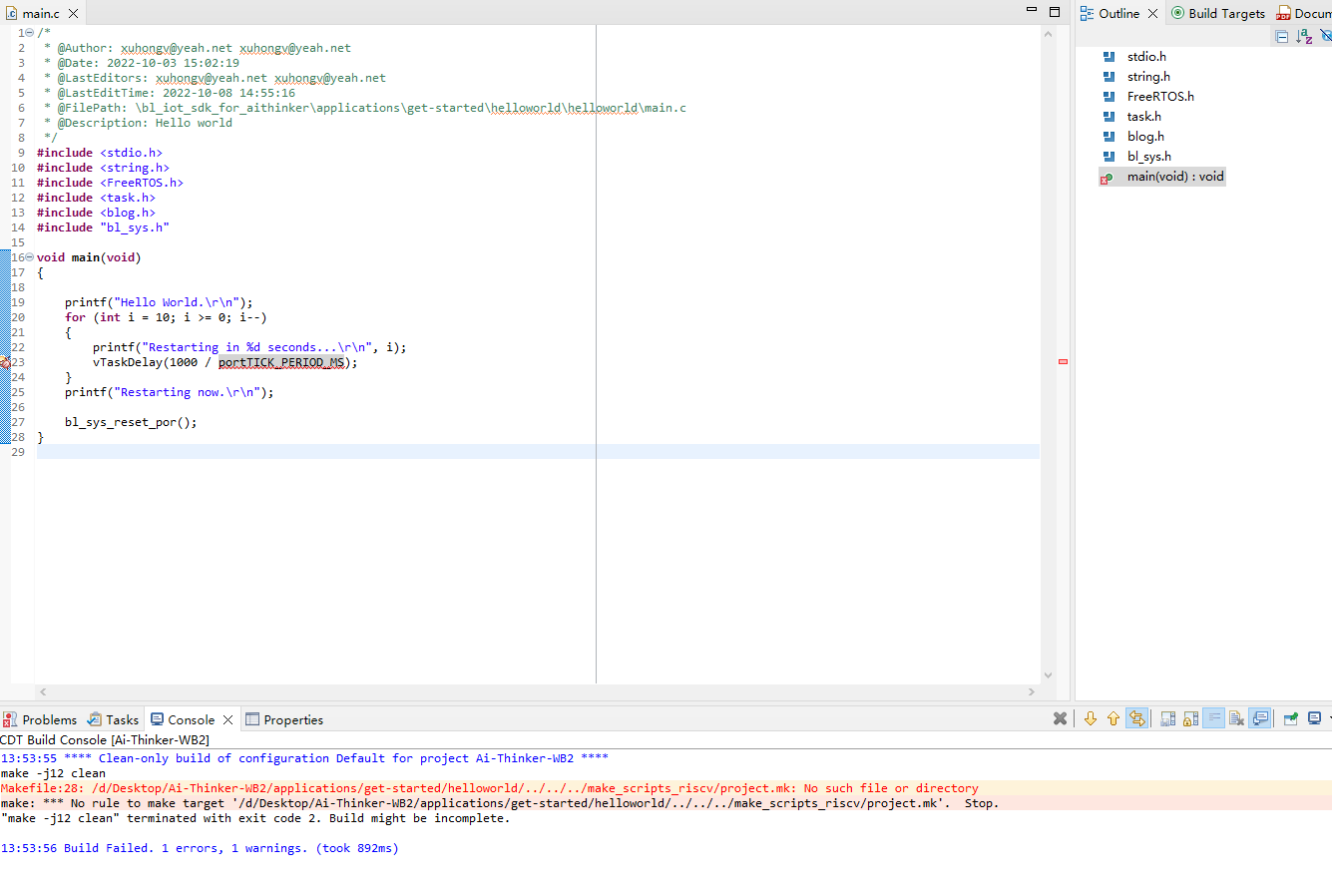Close the Outline view tab
Image resolution: width=1332 pixels, height=896 pixels.
(x=1152, y=14)
